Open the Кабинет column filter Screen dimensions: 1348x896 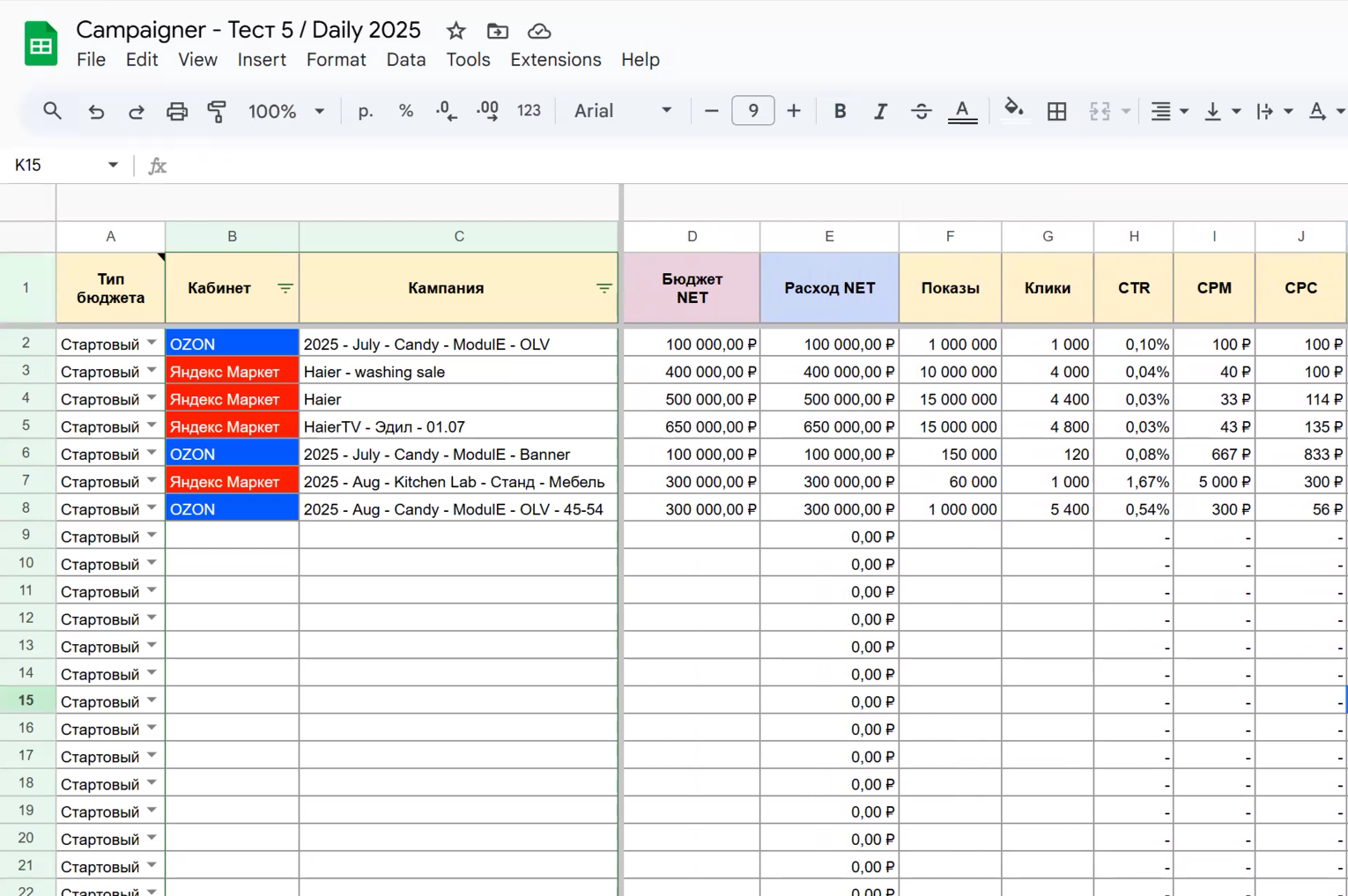pyautogui.click(x=285, y=288)
